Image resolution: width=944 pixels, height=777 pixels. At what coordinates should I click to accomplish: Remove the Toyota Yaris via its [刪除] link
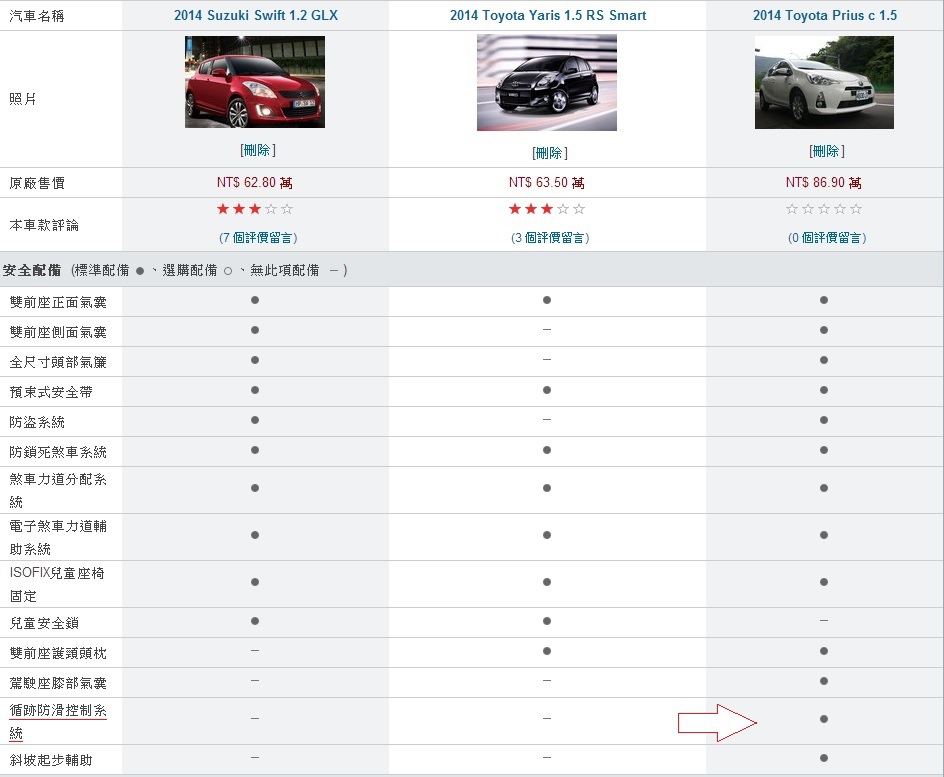pyautogui.click(x=550, y=153)
